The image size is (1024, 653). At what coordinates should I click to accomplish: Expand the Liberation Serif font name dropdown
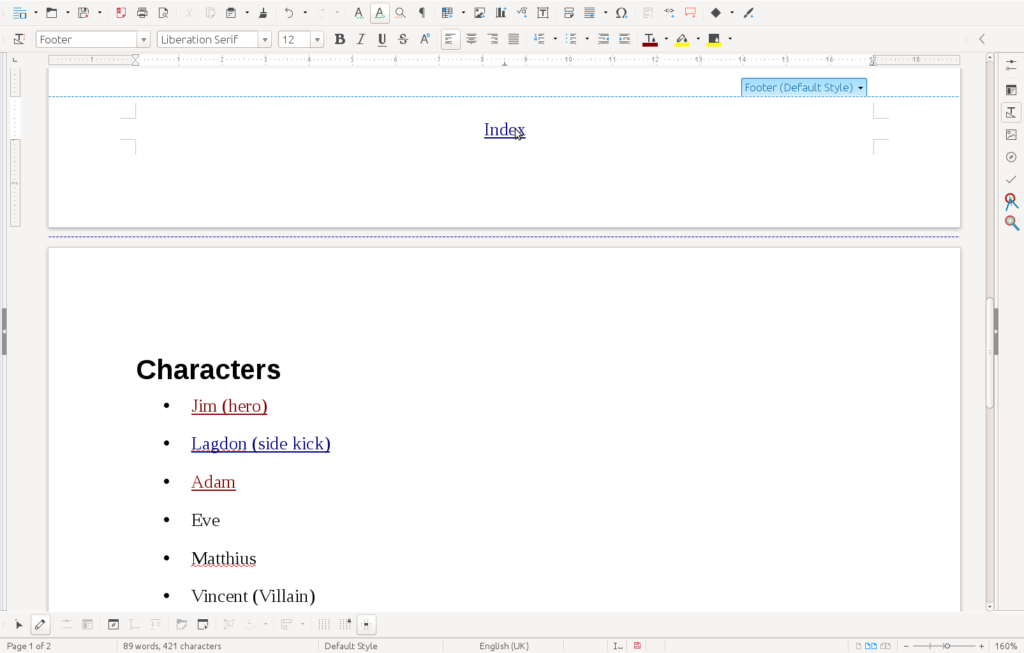click(x=265, y=40)
